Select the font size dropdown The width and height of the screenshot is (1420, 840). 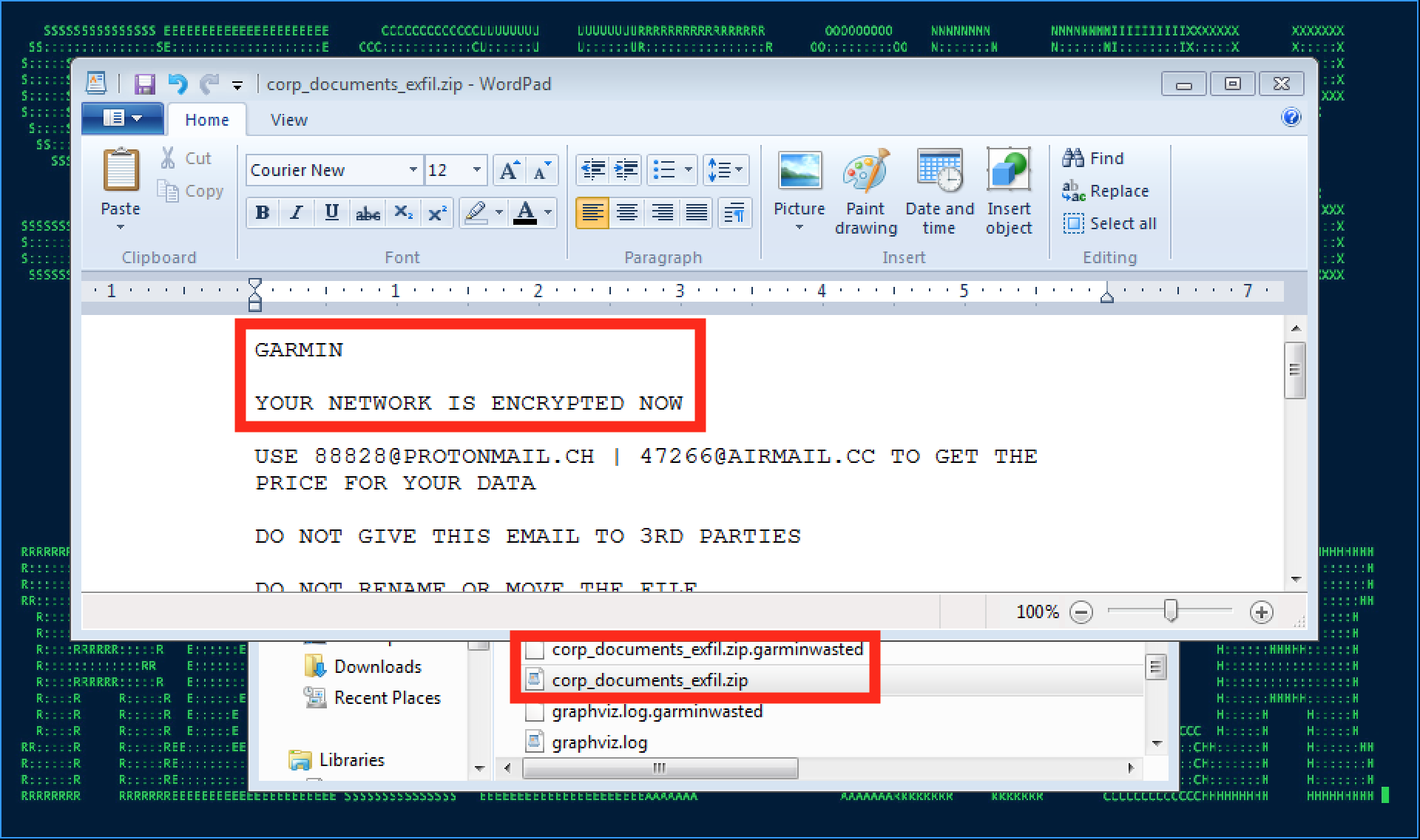[x=455, y=170]
